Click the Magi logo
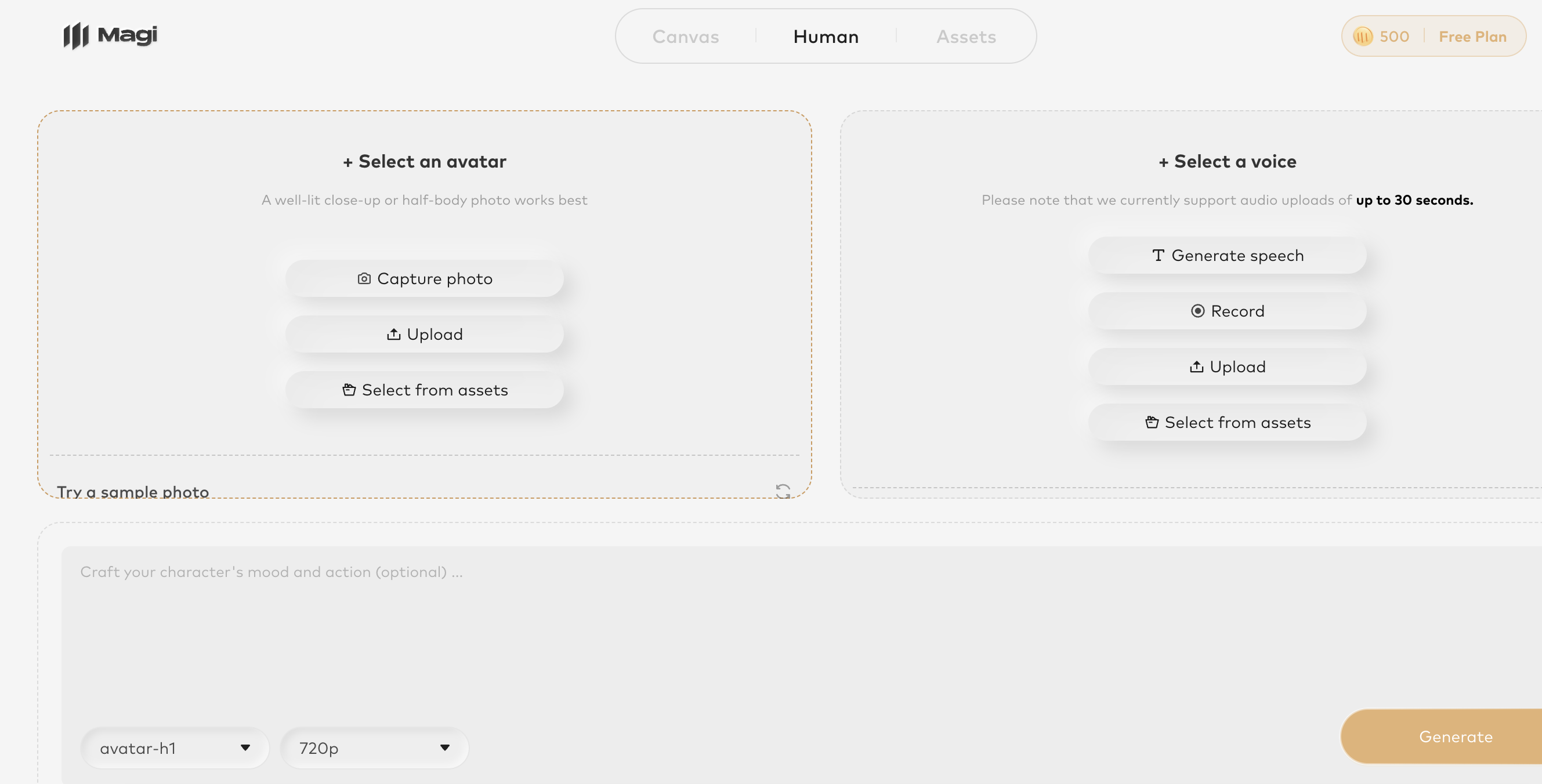Screen dimensions: 1542x784 pyautogui.click(x=110, y=35)
